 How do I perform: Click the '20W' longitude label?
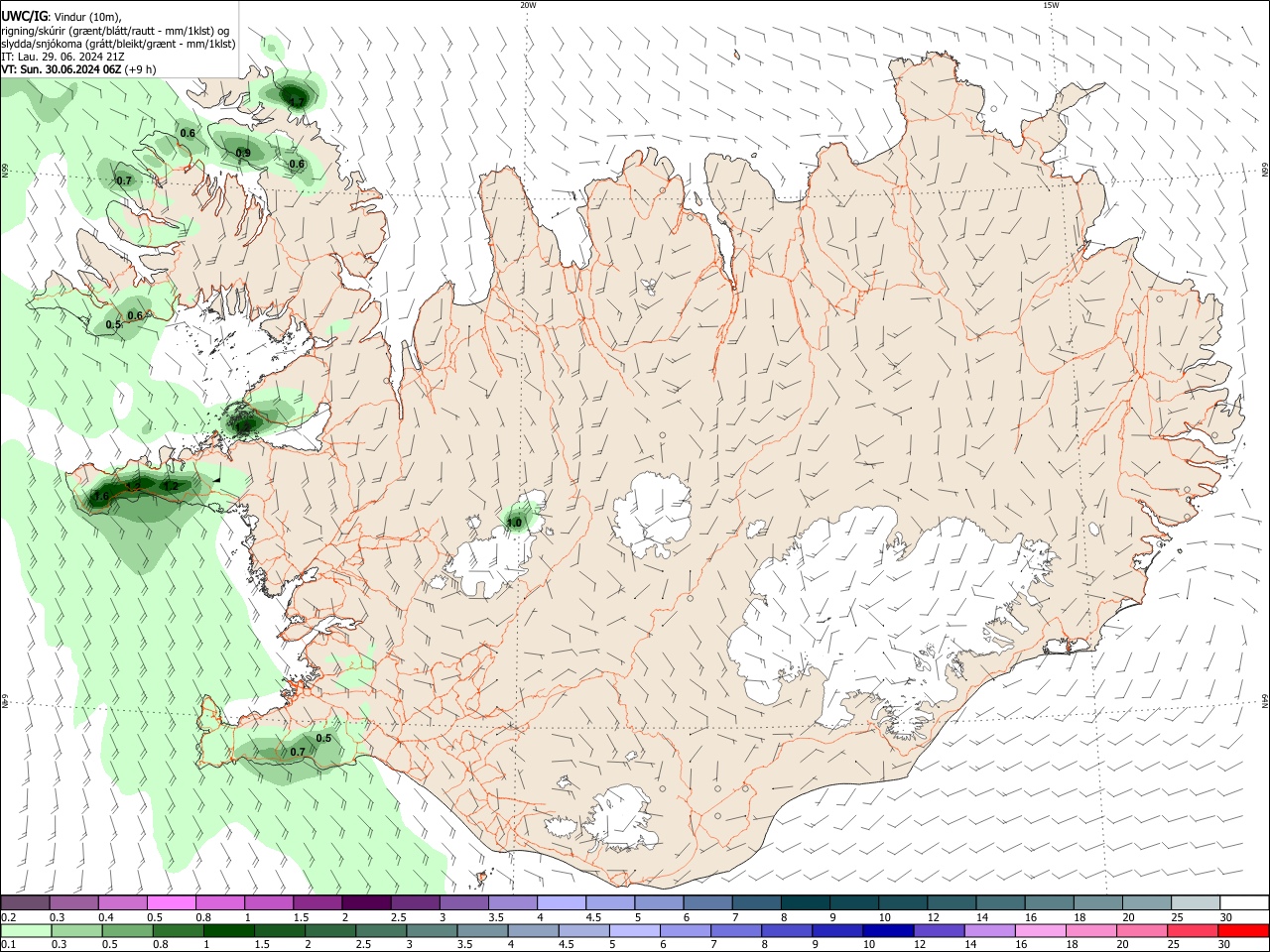528,5
